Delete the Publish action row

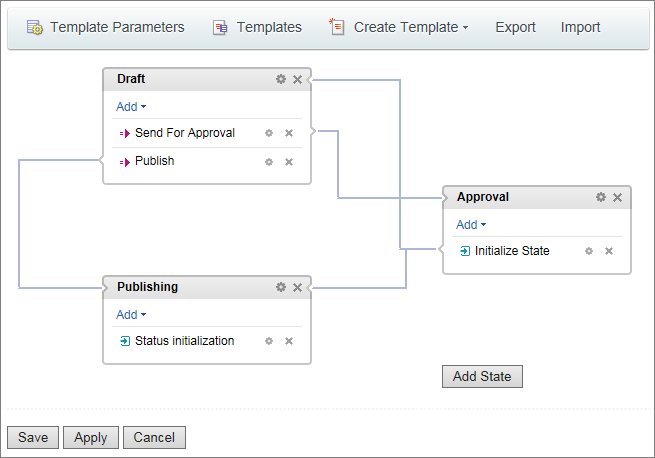point(289,162)
